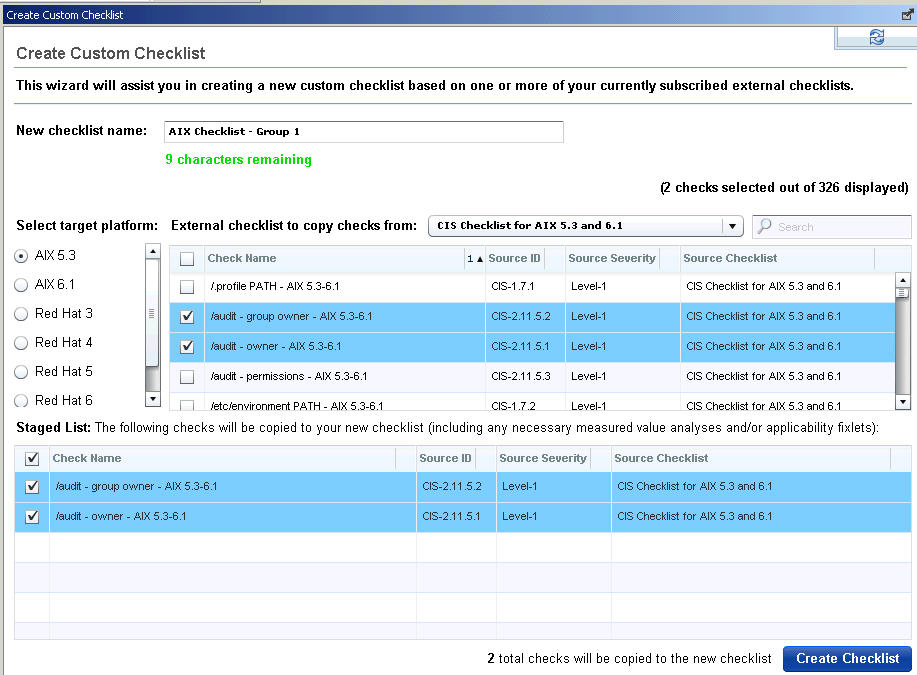Click Level-1 severity for /audit - permissions
This screenshot has height=675, width=917.
(x=588, y=376)
